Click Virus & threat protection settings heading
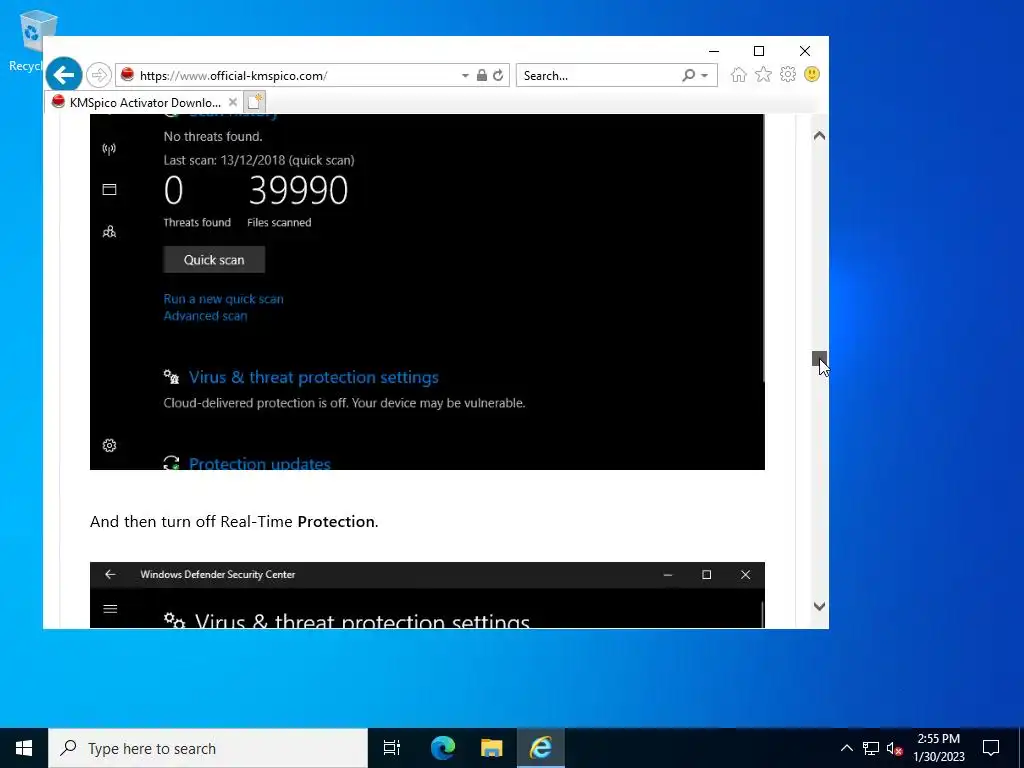Viewport: 1024px width, 768px height. [x=313, y=377]
